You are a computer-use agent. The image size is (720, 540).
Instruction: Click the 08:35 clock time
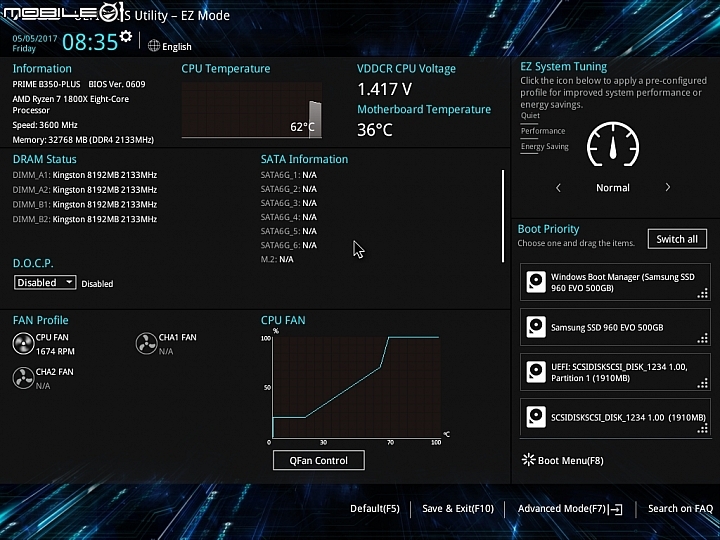click(90, 42)
